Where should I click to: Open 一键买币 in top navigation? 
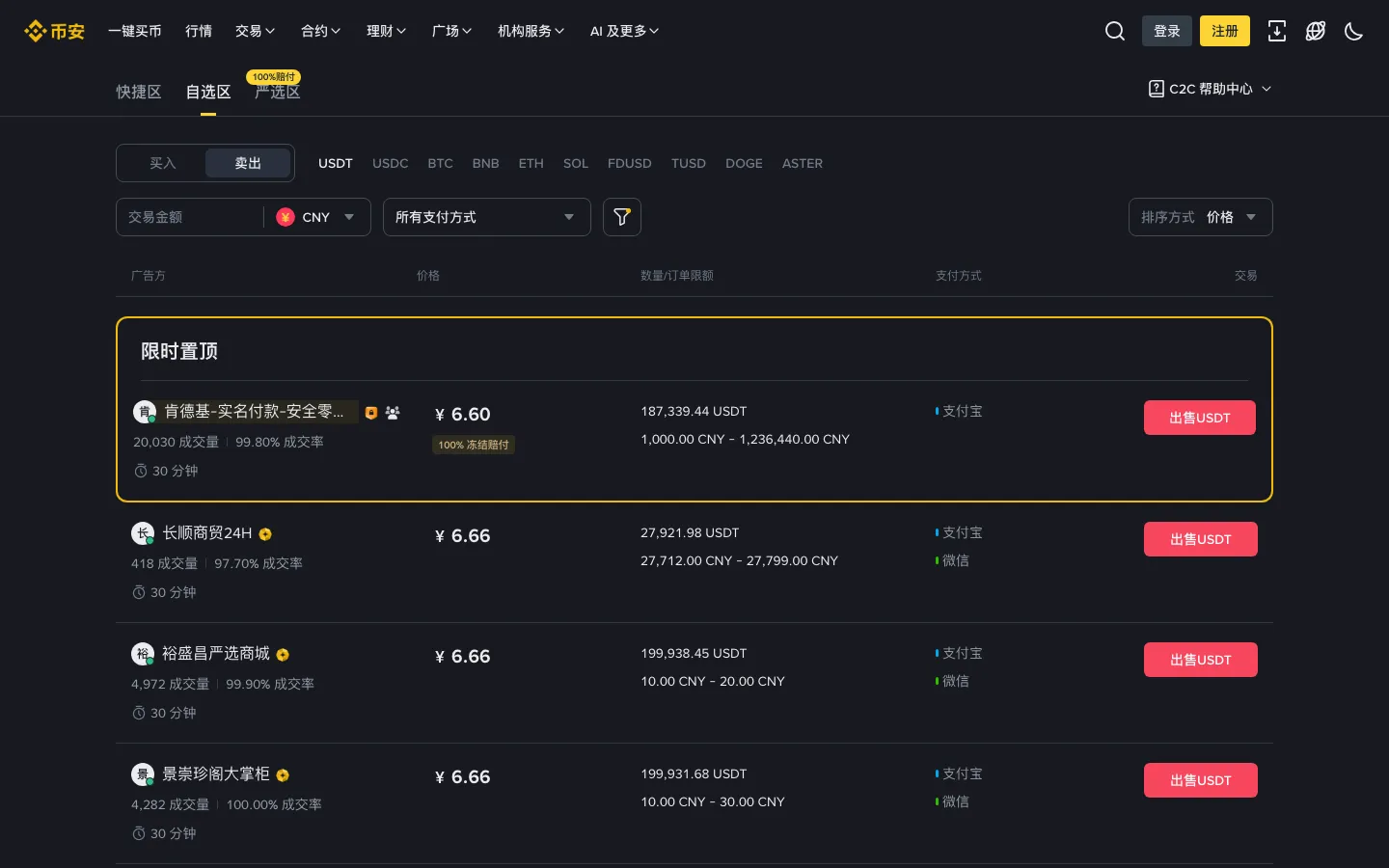coord(135,31)
